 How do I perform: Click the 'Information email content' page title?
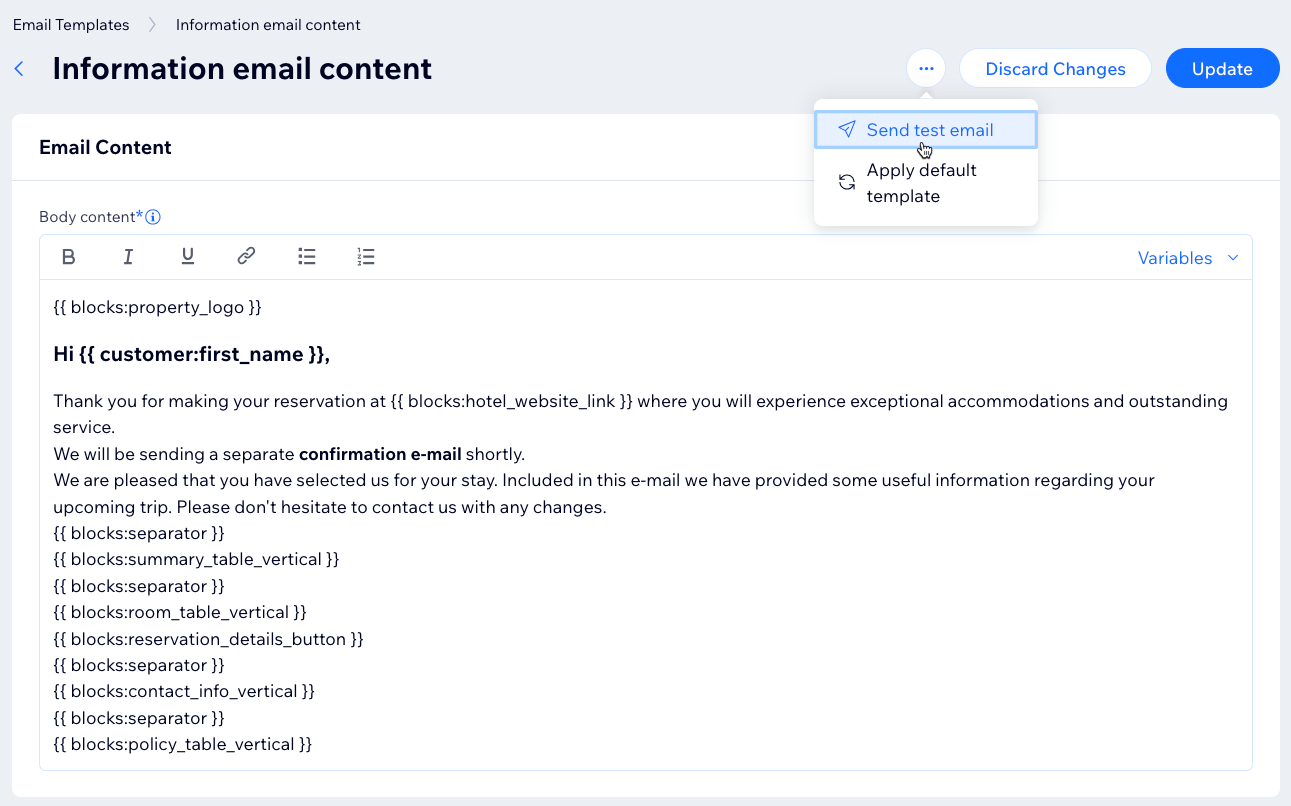click(242, 69)
